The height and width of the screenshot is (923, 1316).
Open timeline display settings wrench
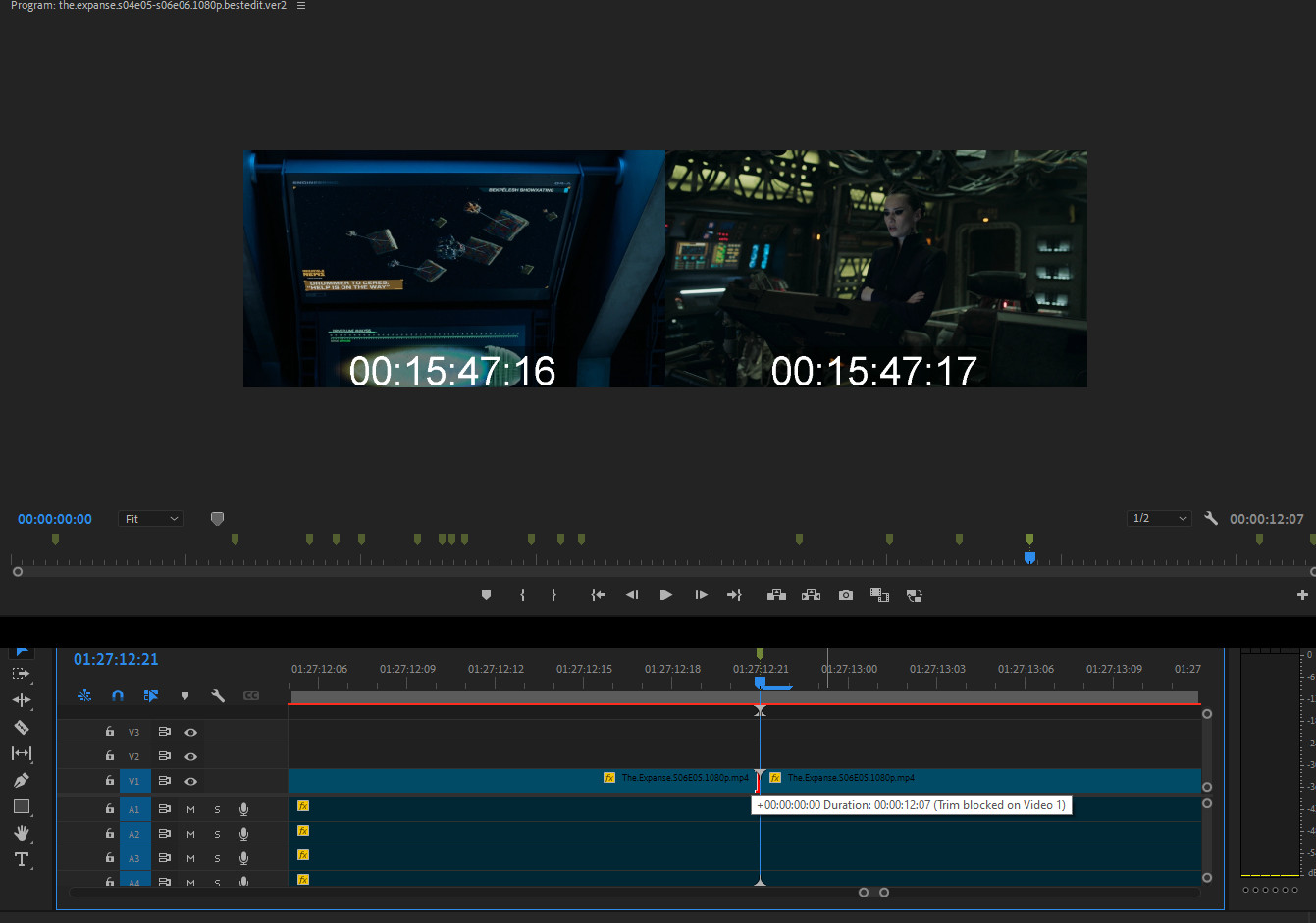(x=218, y=695)
